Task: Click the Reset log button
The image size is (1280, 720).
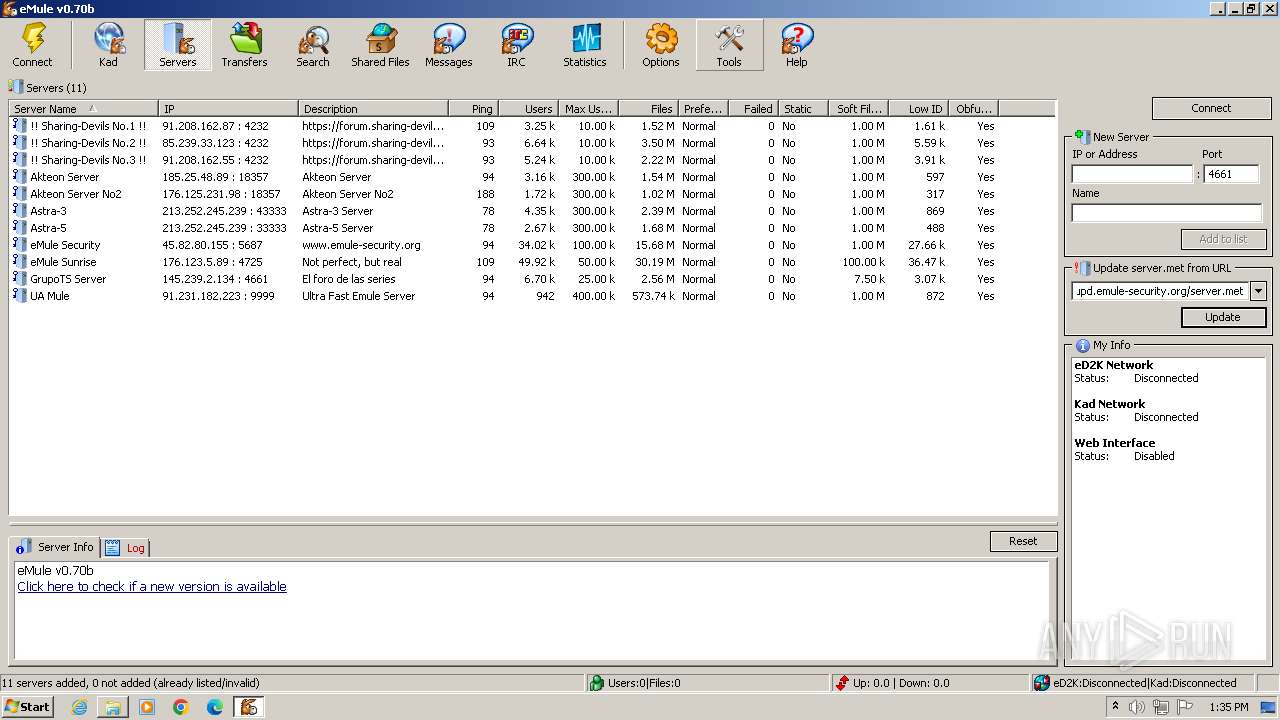Action: pyautogui.click(x=1023, y=541)
